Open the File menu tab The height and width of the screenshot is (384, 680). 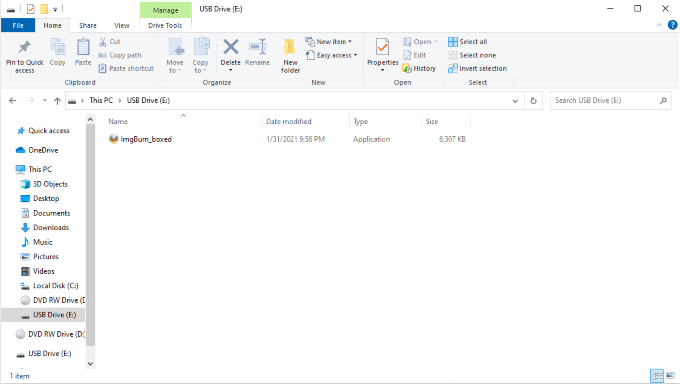pos(18,26)
